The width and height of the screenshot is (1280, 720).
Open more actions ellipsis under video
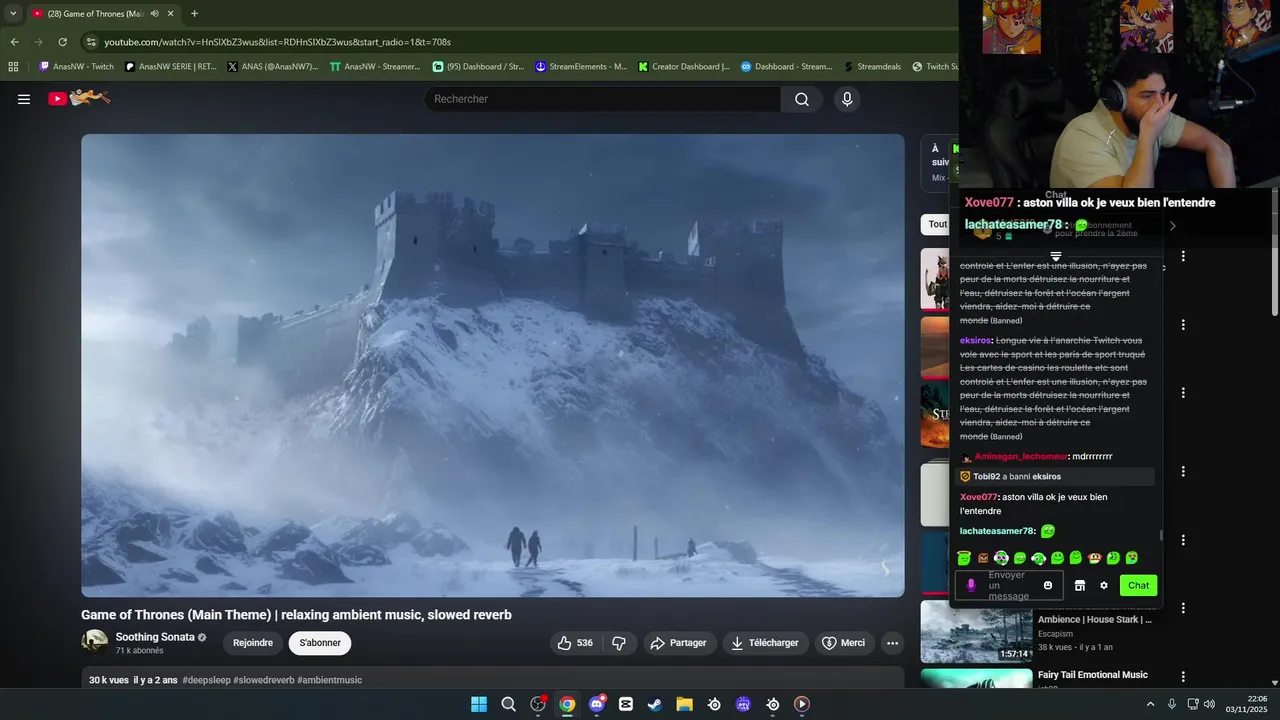(892, 643)
